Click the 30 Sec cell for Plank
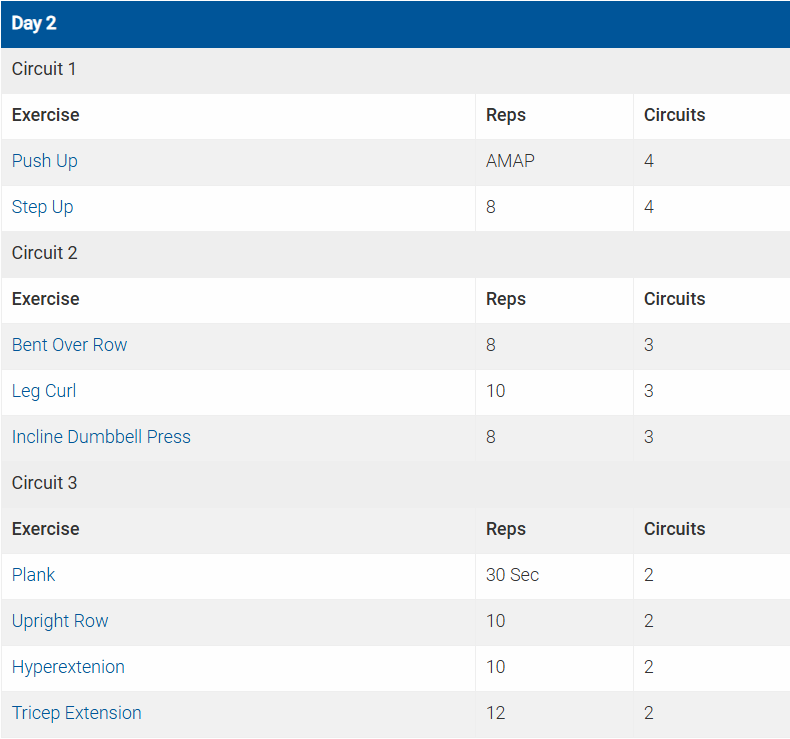Screen dimensions: 790x739 (512, 575)
